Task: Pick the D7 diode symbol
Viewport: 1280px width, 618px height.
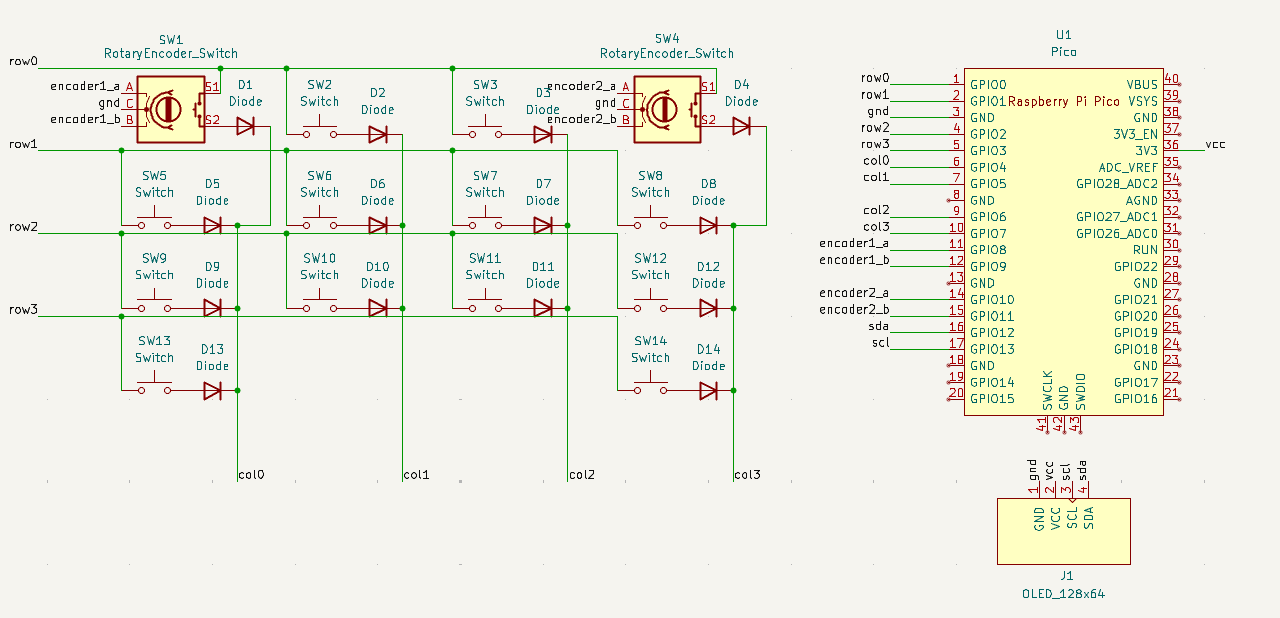Action: tap(543, 225)
